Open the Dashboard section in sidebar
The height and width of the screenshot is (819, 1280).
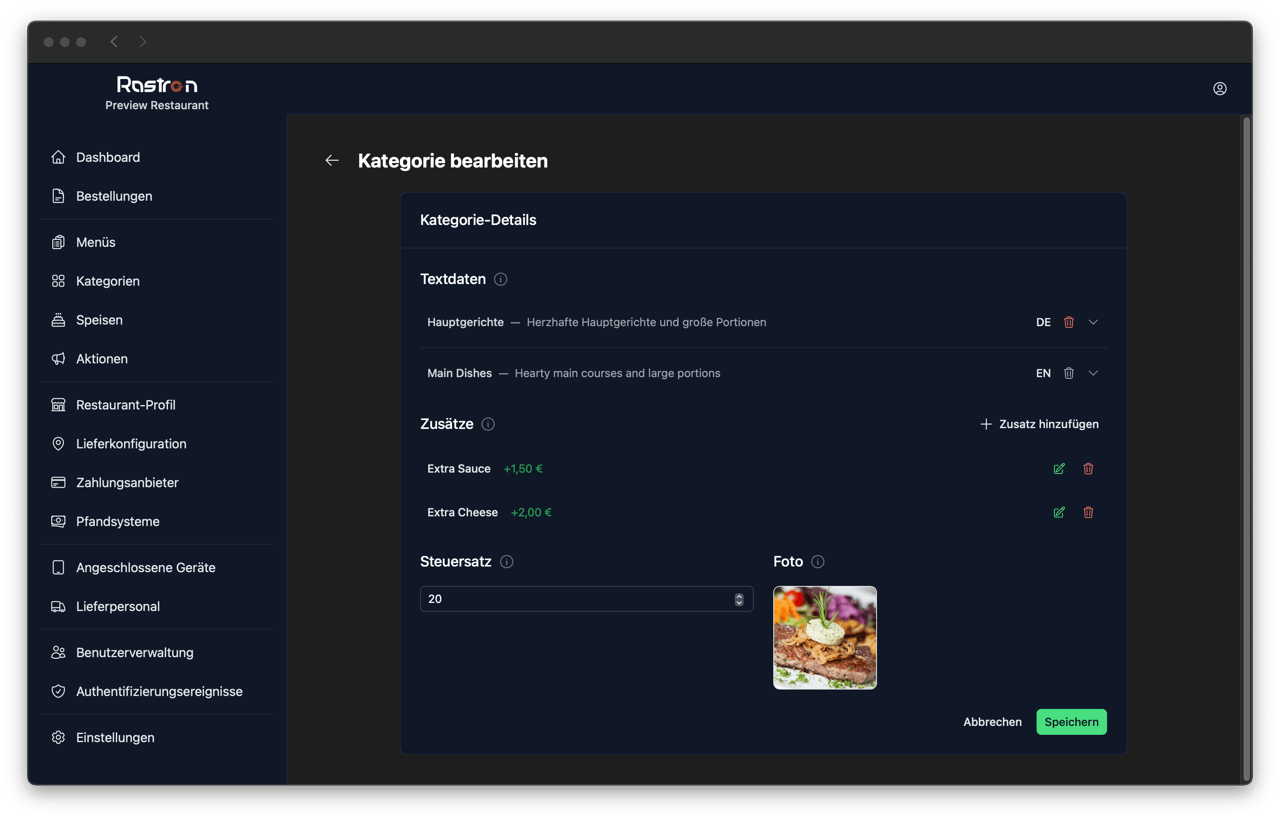107,157
